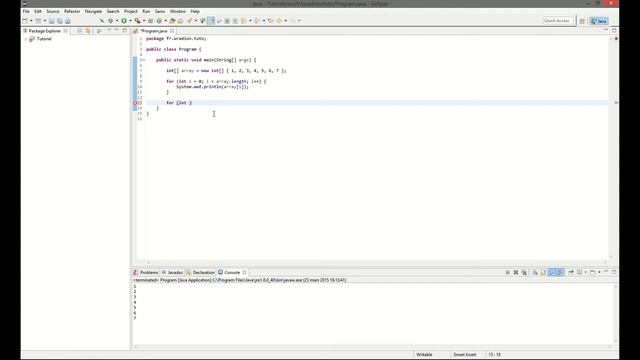Click the New Java Package icon

click(150, 20)
